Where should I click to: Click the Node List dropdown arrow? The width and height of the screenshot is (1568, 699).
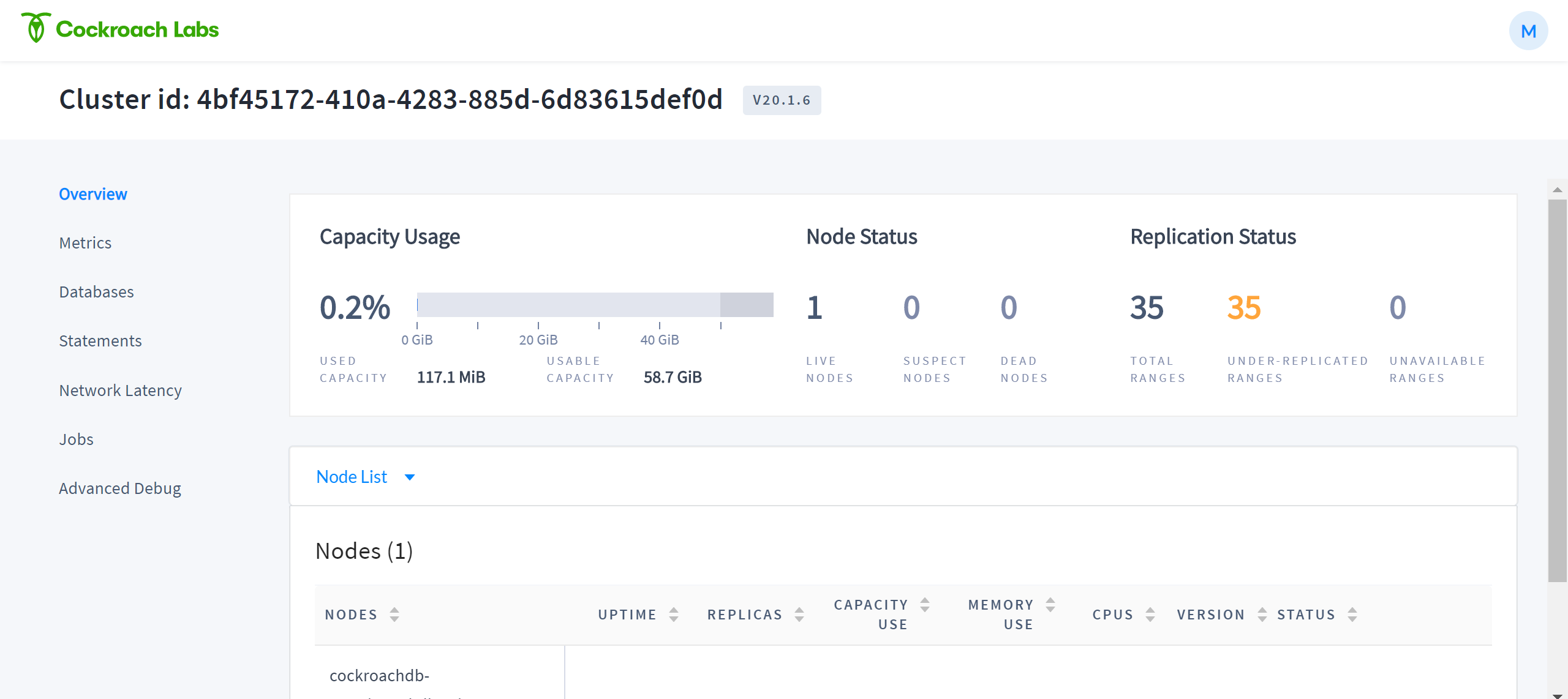click(410, 477)
